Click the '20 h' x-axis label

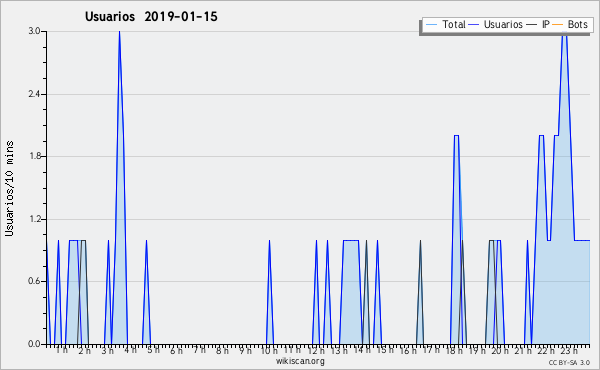click(x=500, y=350)
